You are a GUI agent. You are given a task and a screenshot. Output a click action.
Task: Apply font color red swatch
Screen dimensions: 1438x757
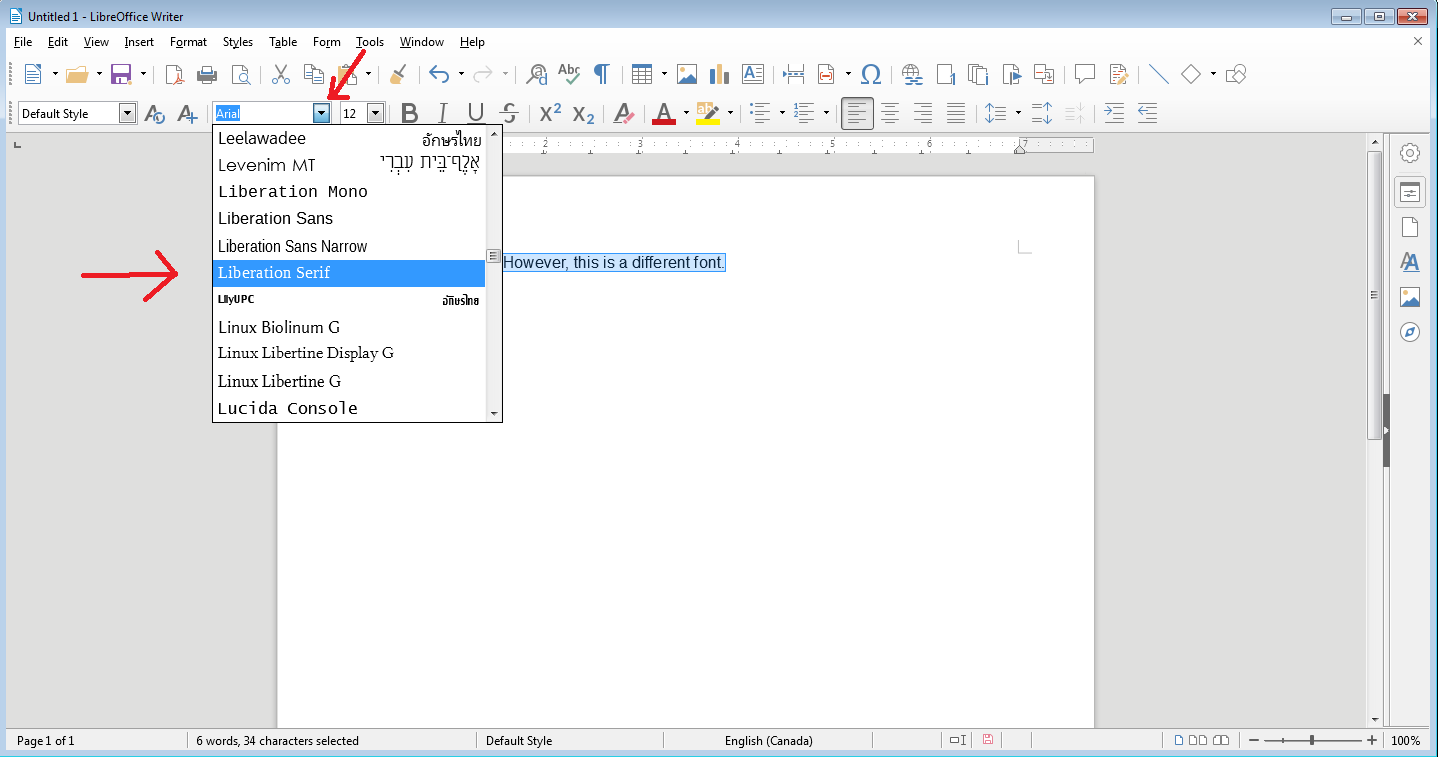(x=663, y=113)
